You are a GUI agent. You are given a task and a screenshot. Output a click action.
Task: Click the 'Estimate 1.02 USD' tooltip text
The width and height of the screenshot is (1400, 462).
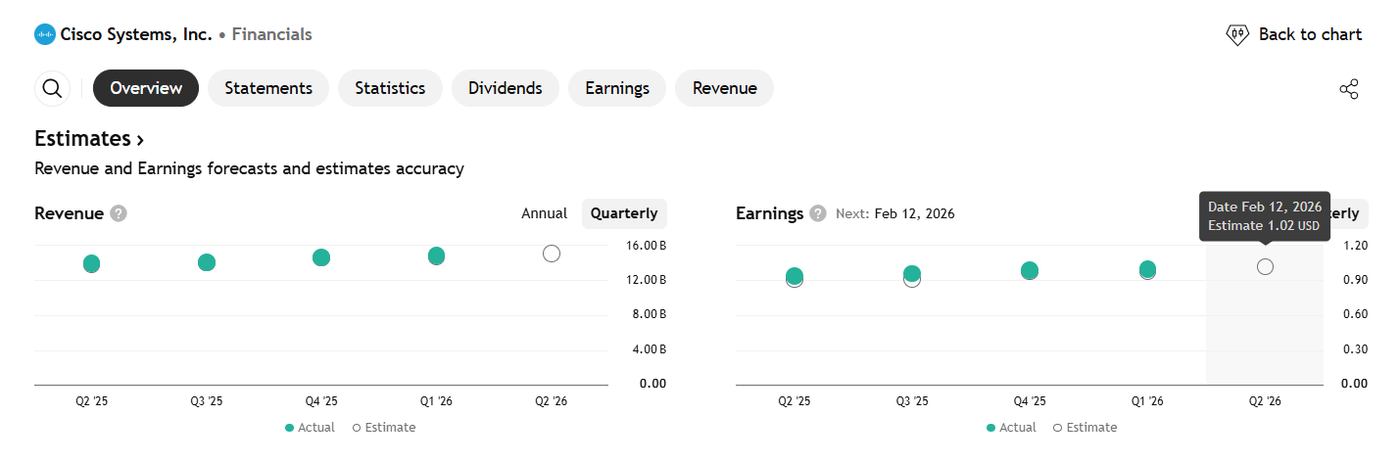[1264, 226]
